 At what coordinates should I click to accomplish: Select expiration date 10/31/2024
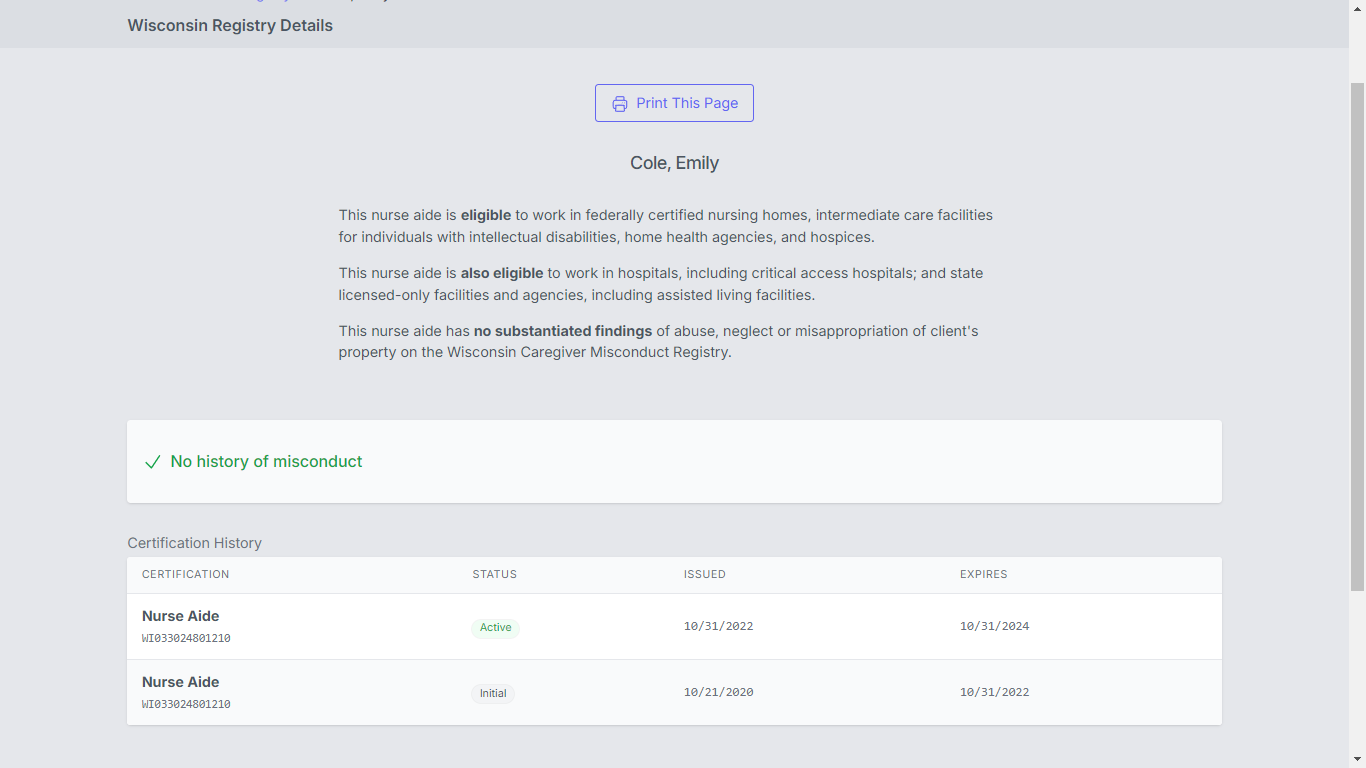click(x=995, y=627)
